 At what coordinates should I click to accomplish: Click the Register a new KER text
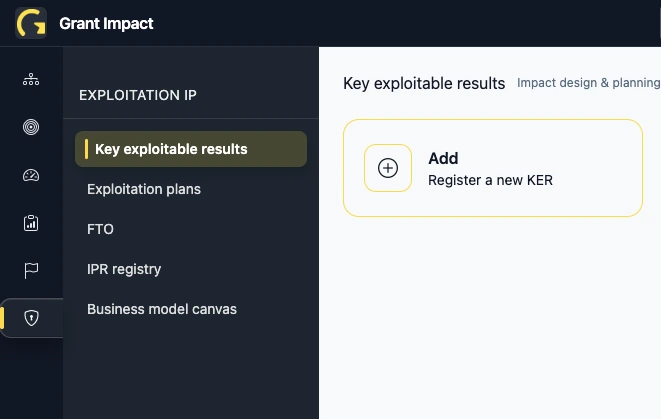pos(490,180)
